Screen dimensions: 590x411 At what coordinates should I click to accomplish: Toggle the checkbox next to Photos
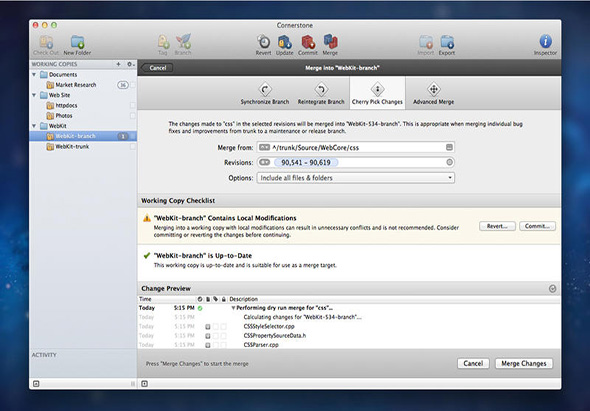pos(132,116)
